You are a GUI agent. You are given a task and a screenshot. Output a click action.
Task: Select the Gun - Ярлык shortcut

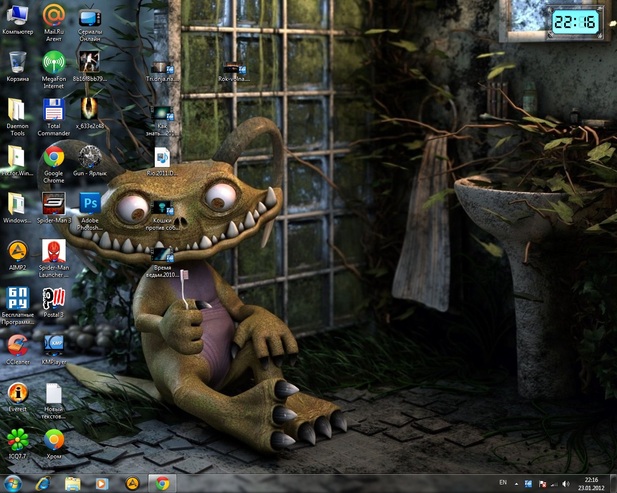(90, 161)
